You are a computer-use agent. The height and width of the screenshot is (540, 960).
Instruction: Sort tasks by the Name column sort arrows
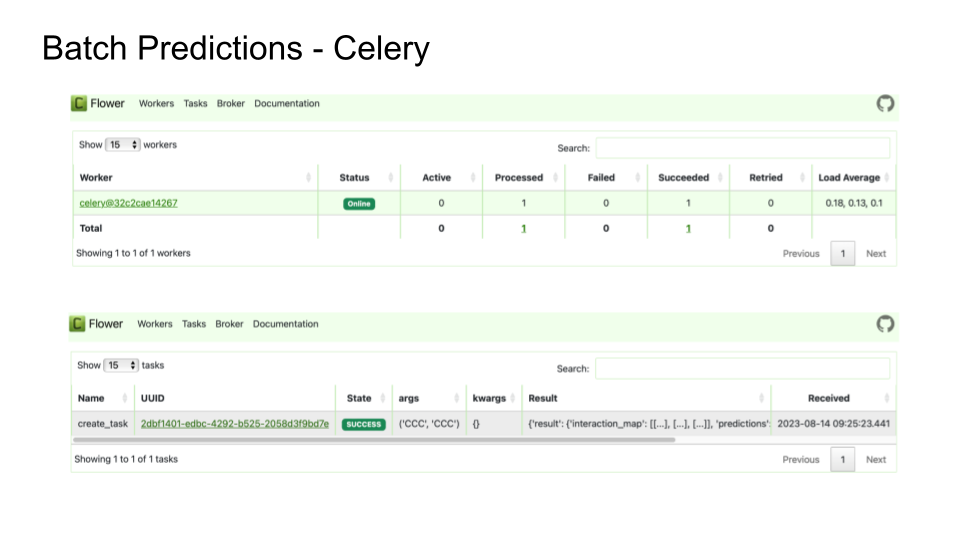(x=125, y=398)
